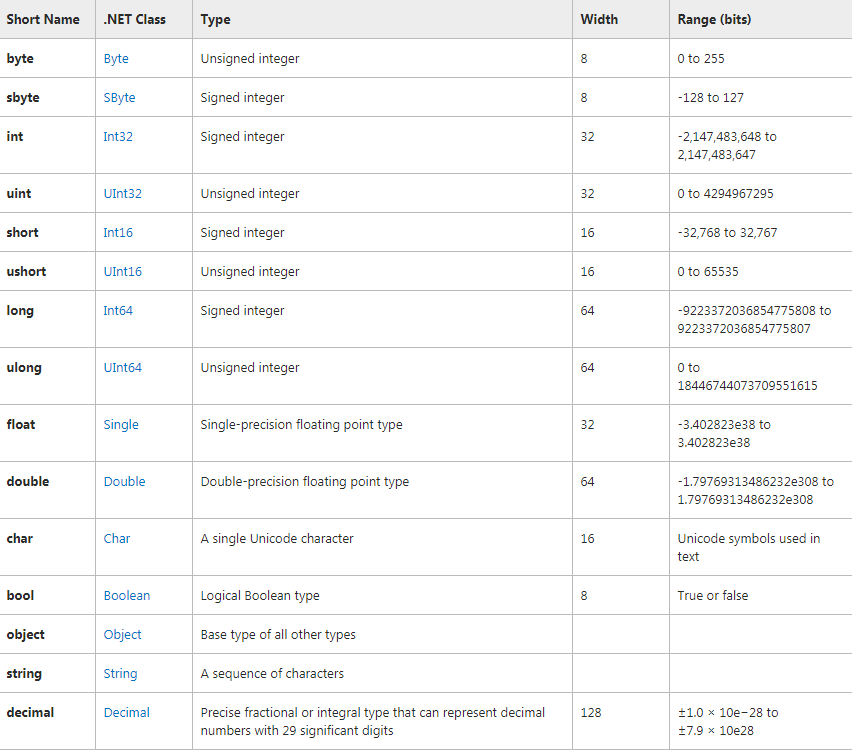Click the Range (bits) column header
The width and height of the screenshot is (852, 751).
coord(714,20)
